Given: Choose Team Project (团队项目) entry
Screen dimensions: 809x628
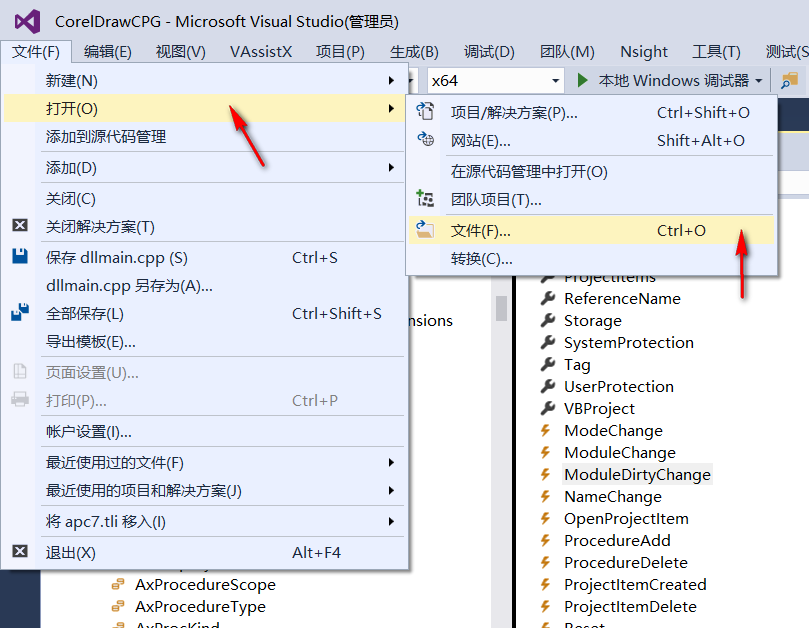Looking at the screenshot, I should (592, 199).
